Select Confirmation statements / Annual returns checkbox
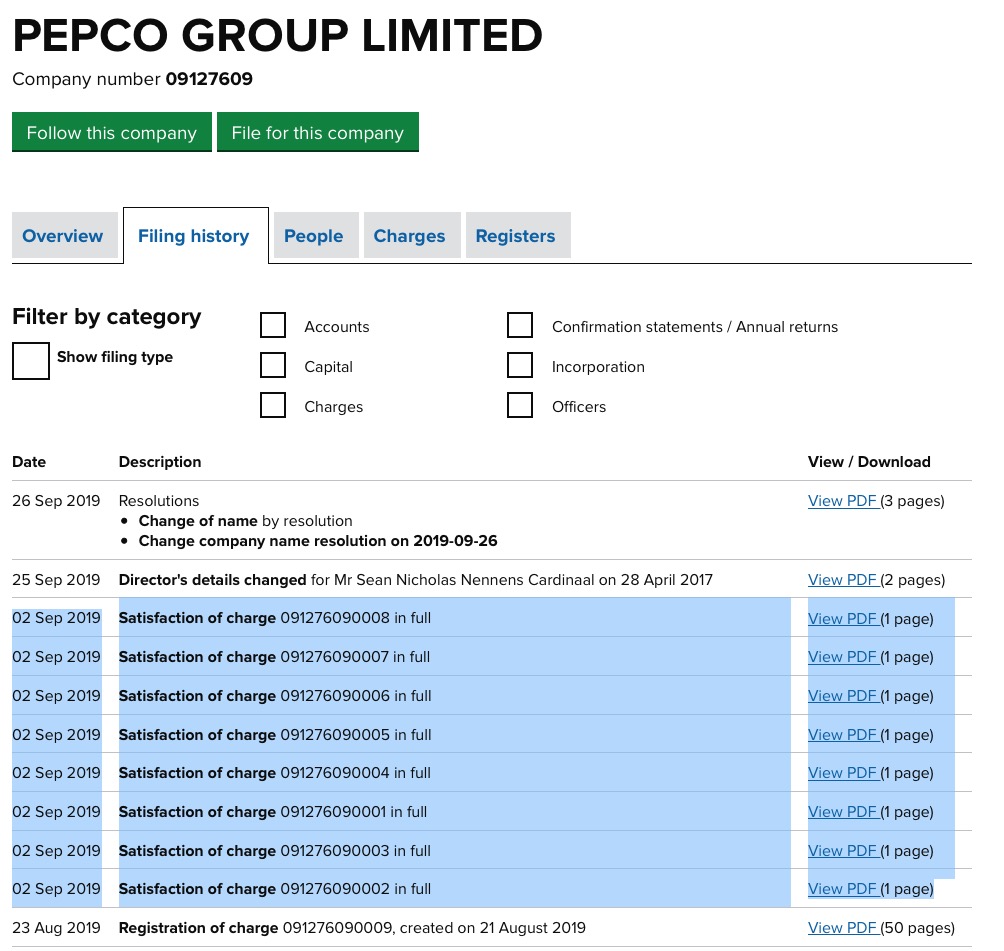The width and height of the screenshot is (1004, 951). click(x=520, y=326)
